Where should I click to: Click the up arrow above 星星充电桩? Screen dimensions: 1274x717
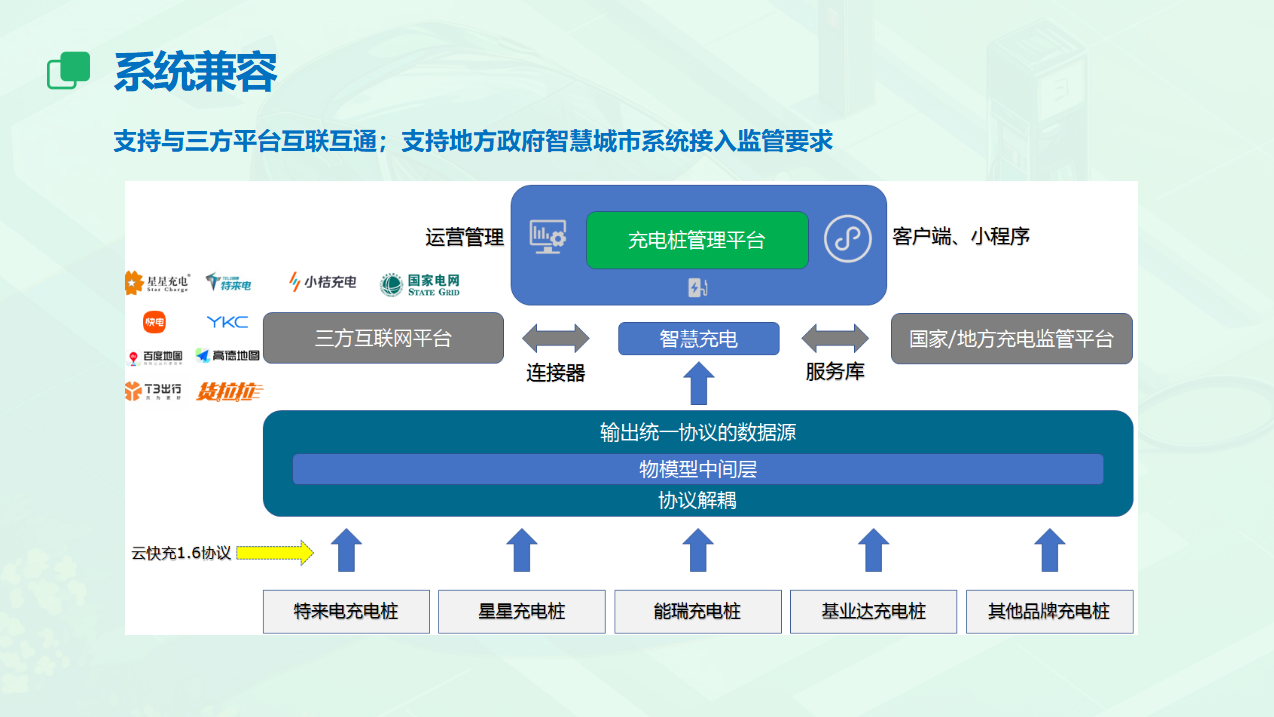[x=522, y=550]
